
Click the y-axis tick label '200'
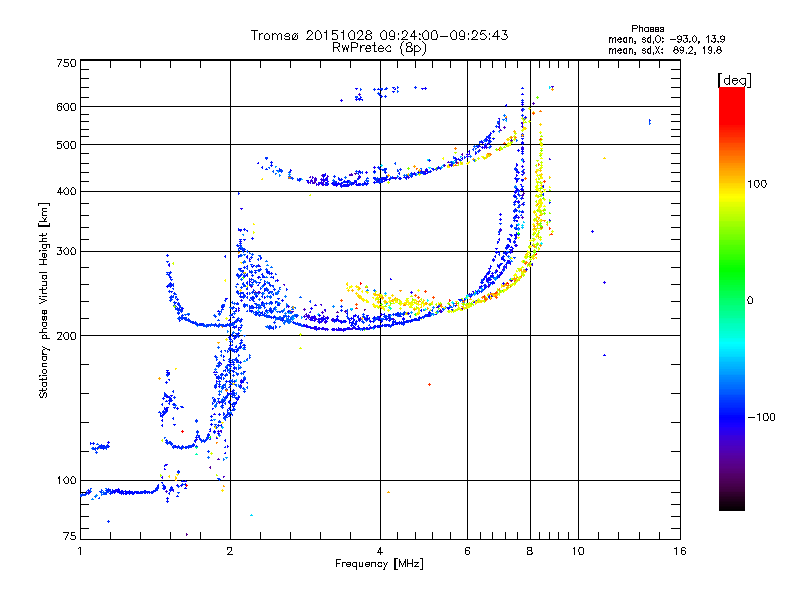(67, 336)
